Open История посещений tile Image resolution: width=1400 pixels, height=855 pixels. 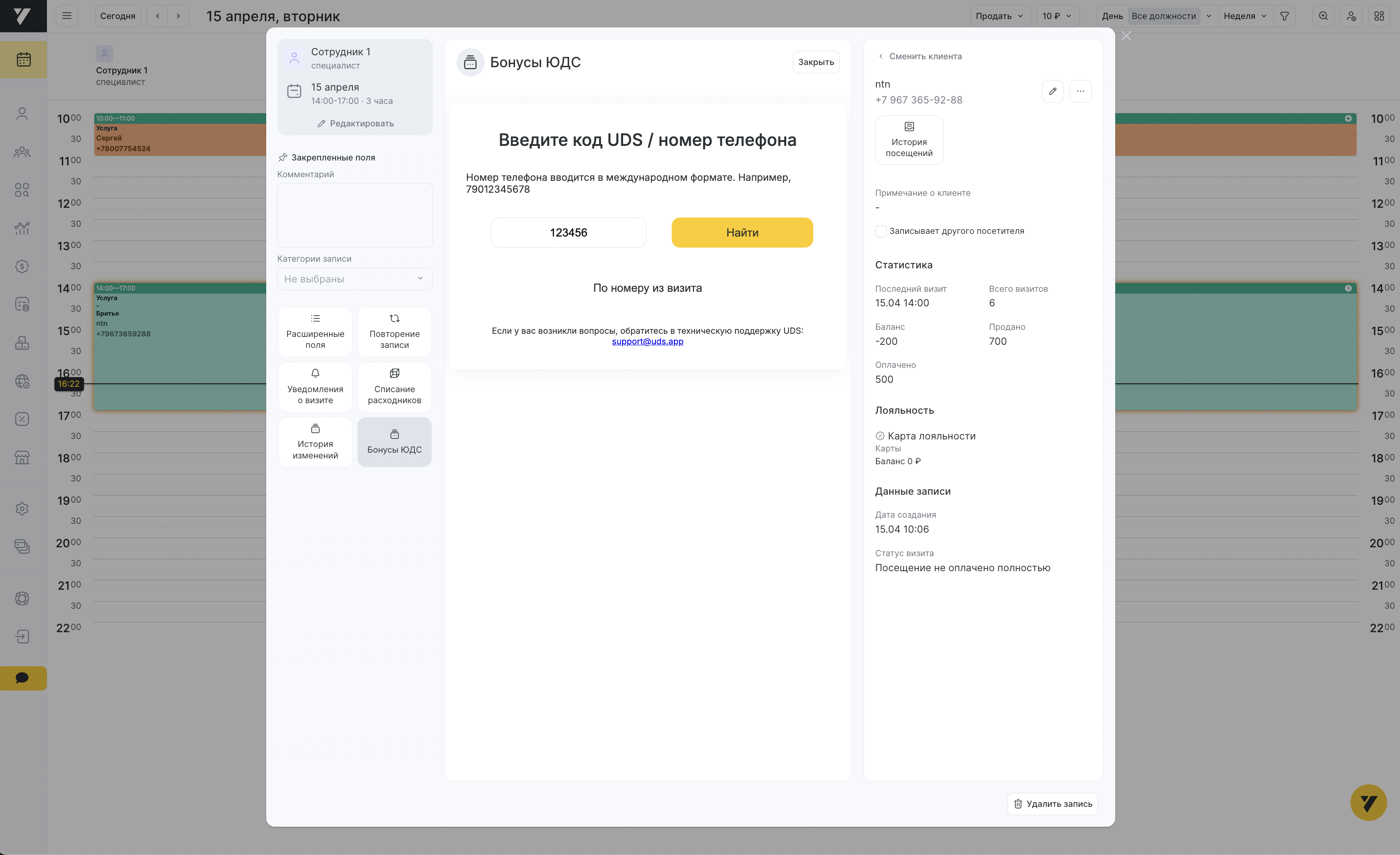click(x=909, y=140)
